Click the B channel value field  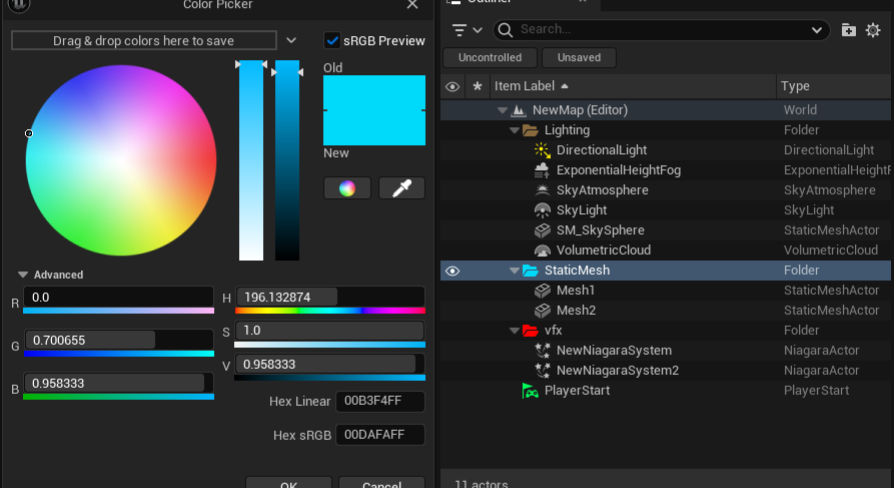(x=118, y=383)
